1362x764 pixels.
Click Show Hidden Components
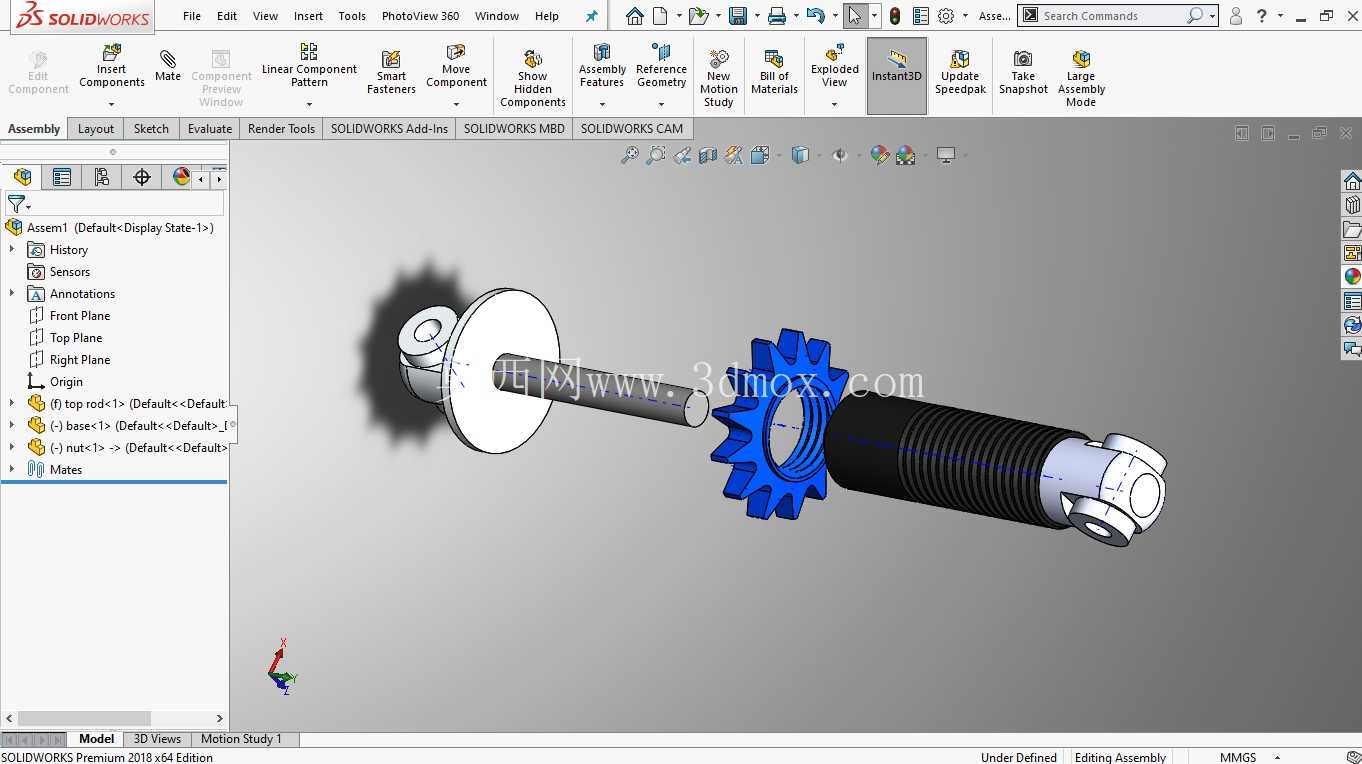tap(533, 78)
